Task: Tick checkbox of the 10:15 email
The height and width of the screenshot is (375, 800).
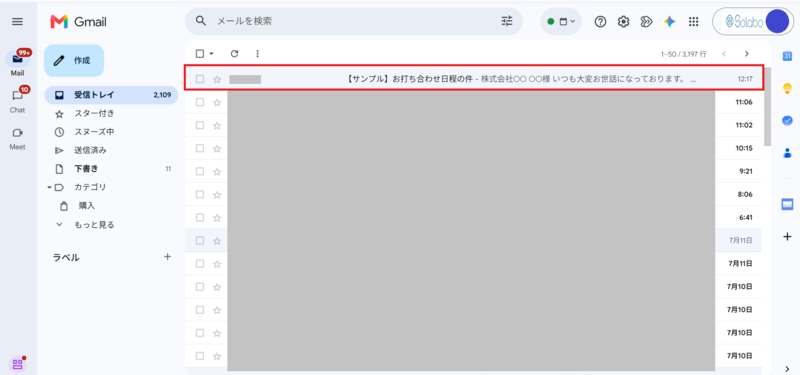Action: pos(200,148)
